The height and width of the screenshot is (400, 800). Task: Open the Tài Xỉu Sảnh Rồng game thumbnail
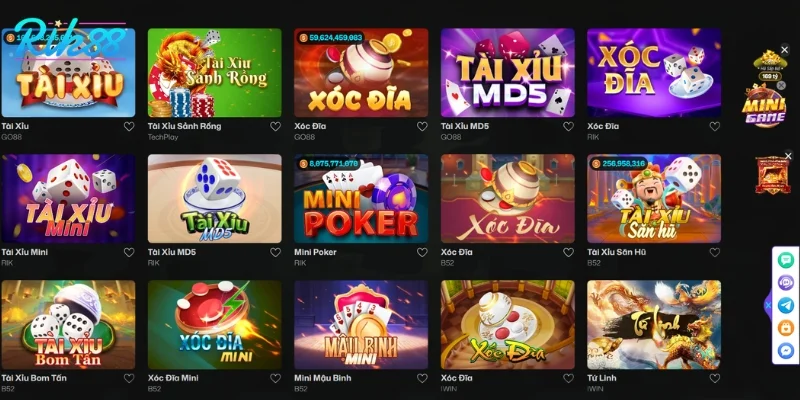tap(215, 72)
